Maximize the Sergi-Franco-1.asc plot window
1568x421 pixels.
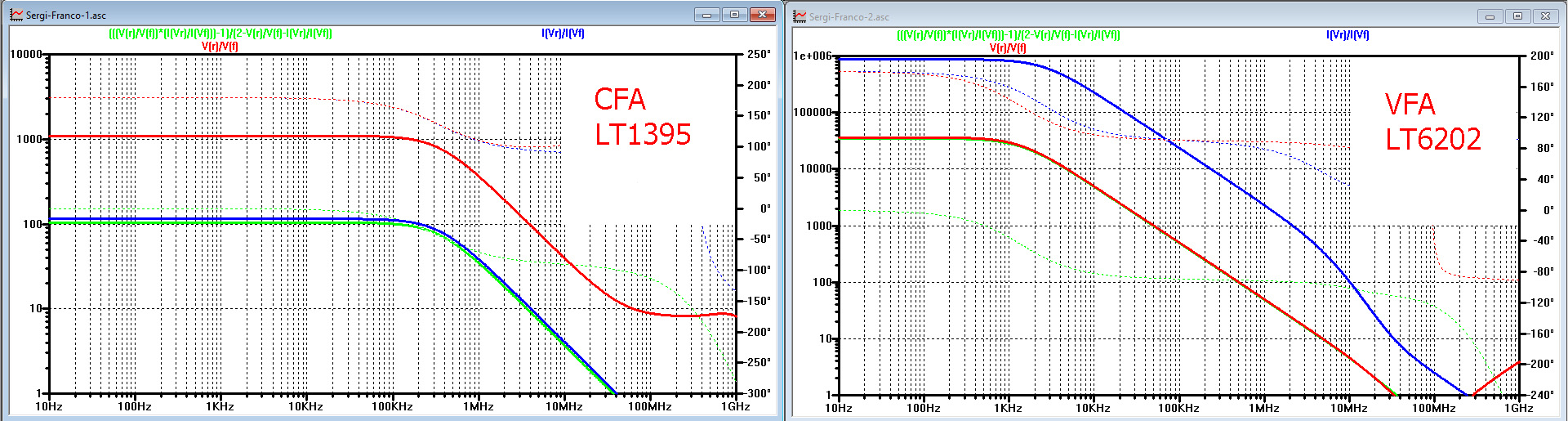click(734, 15)
